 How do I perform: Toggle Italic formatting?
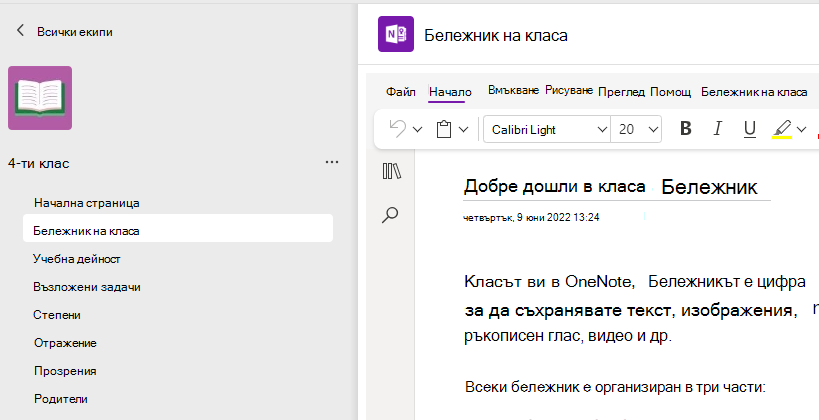(718, 129)
